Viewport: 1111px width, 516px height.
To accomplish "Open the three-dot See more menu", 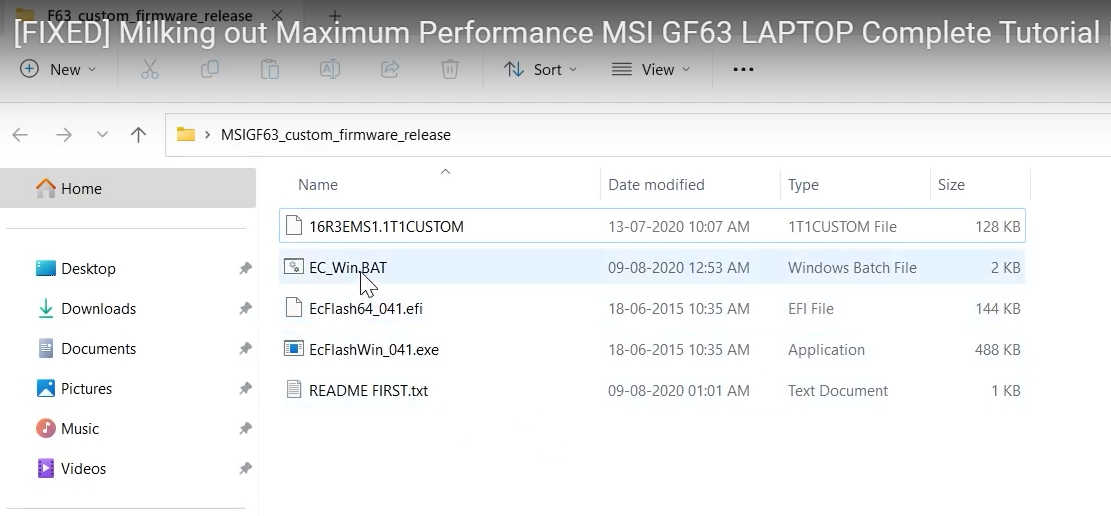I will (x=743, y=69).
